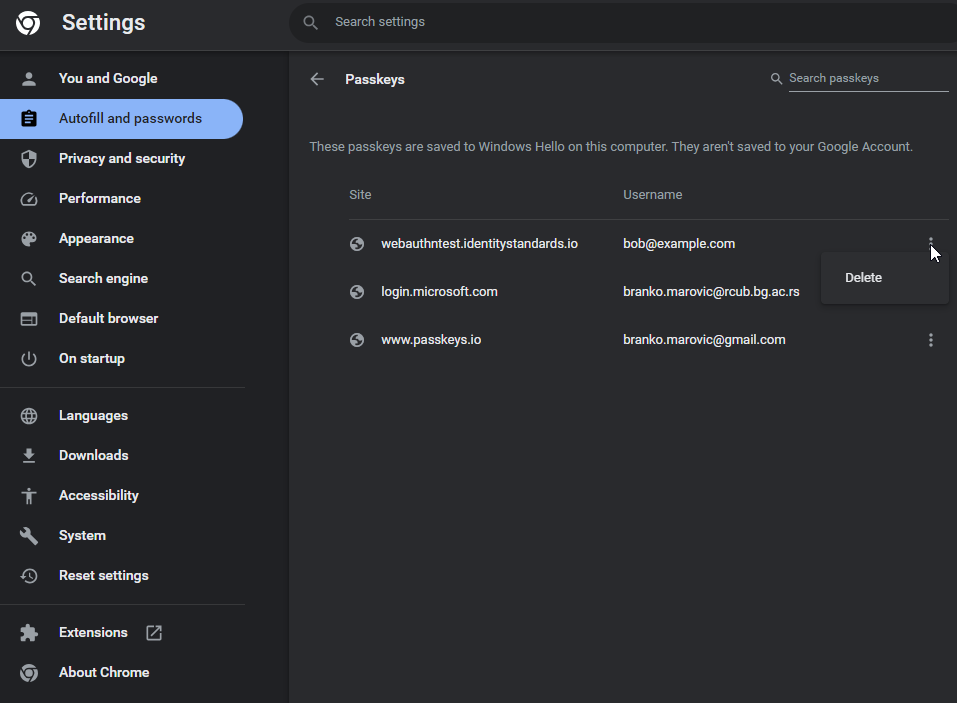This screenshot has height=703, width=957.
Task: Click the Appearance palette icon
Action: (29, 239)
